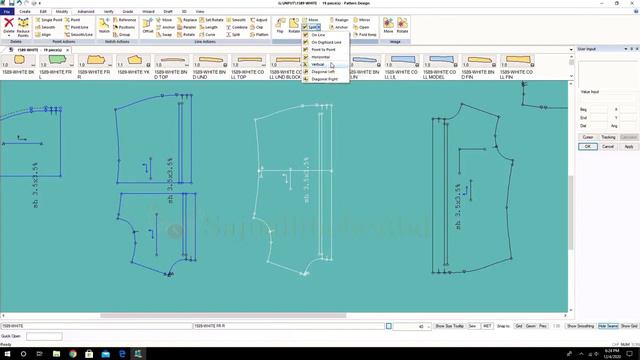Screen dimensions: 640x360
Task: Select the line Length tool
Action: [x=209, y=27]
